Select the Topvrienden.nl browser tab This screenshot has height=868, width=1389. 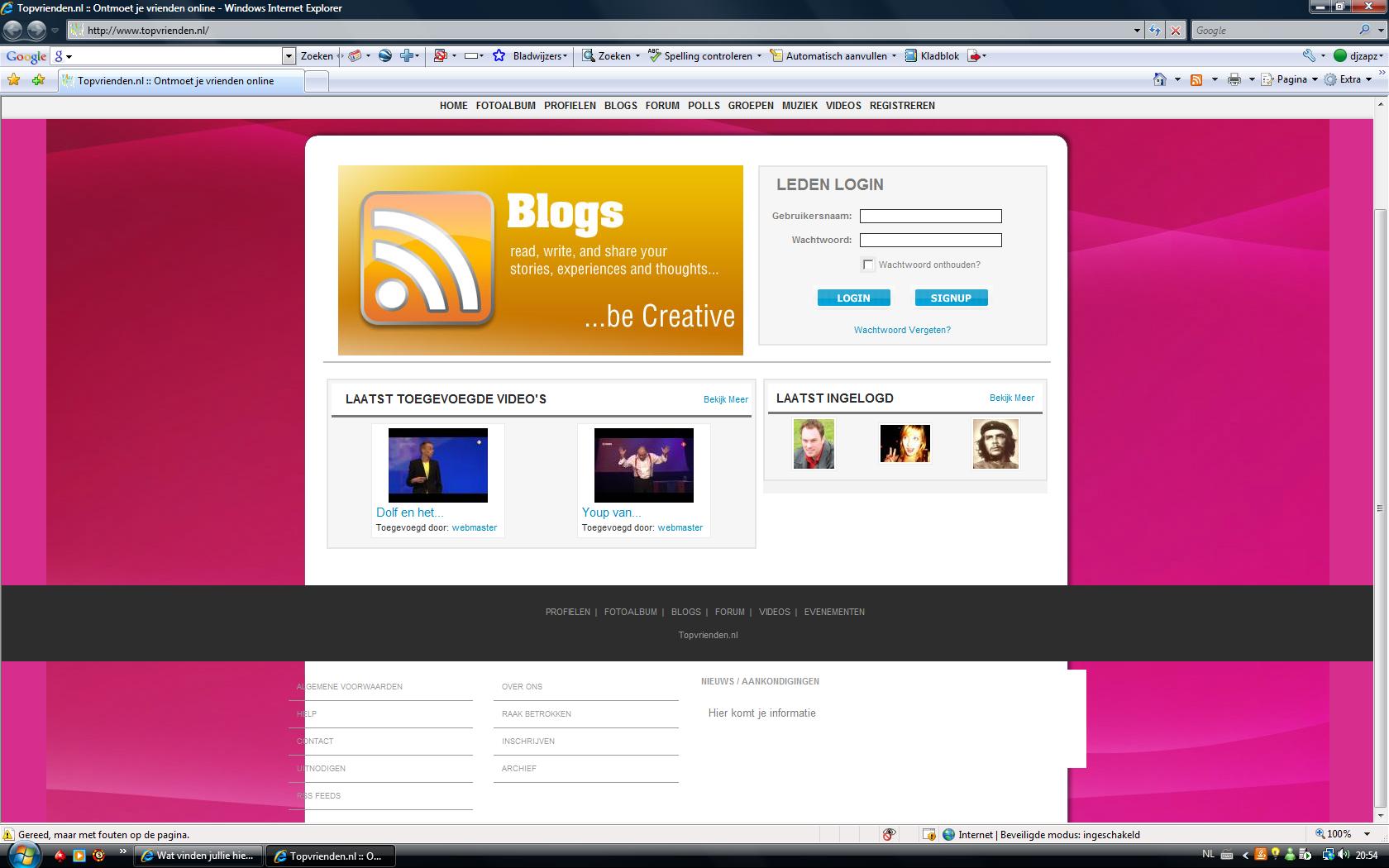(181, 81)
